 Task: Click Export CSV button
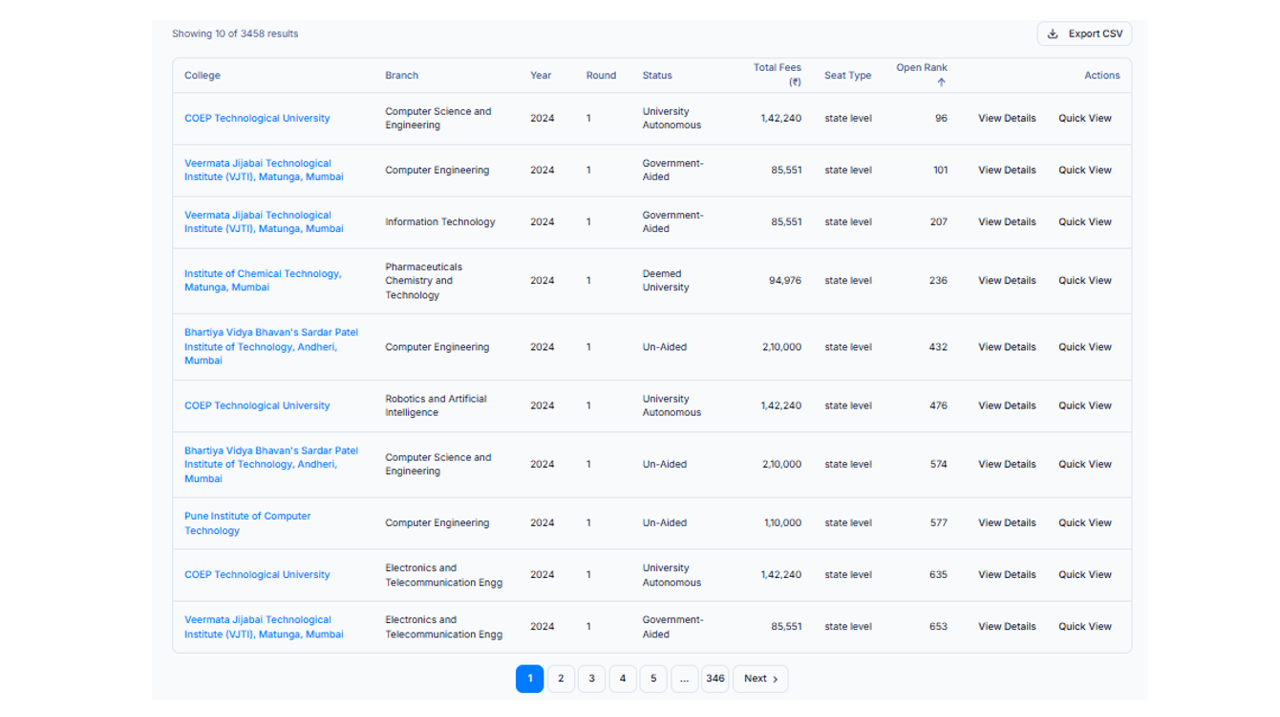(x=1084, y=33)
